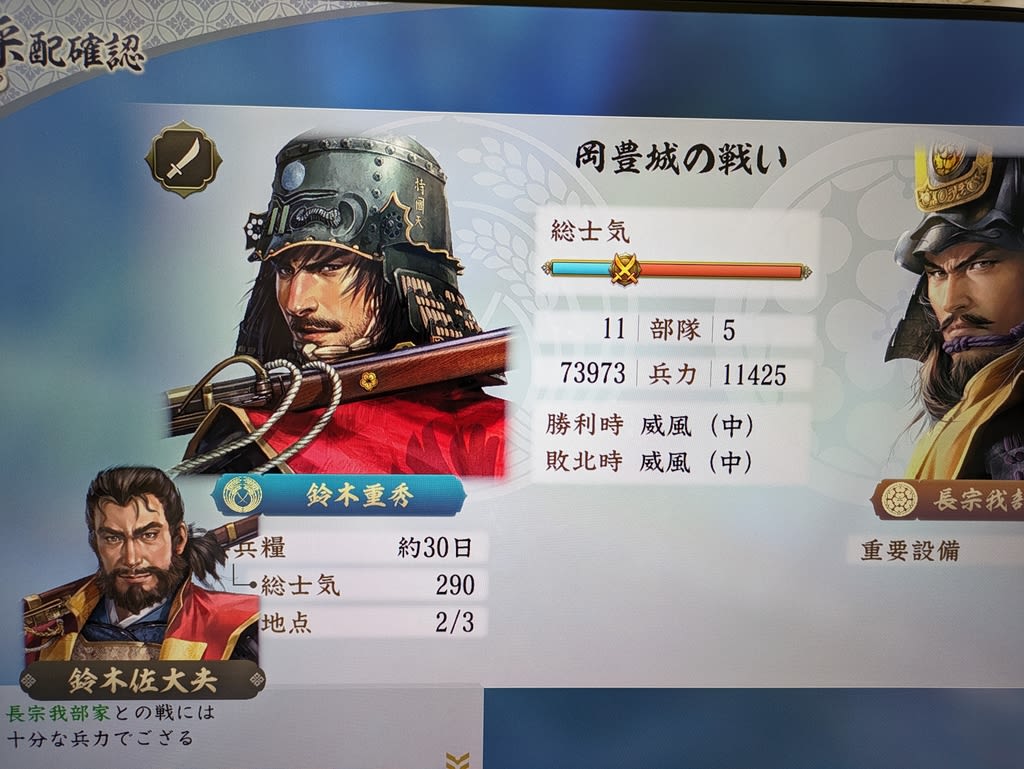
Task: Select the 地点 2/3 row
Action: click(x=368, y=622)
